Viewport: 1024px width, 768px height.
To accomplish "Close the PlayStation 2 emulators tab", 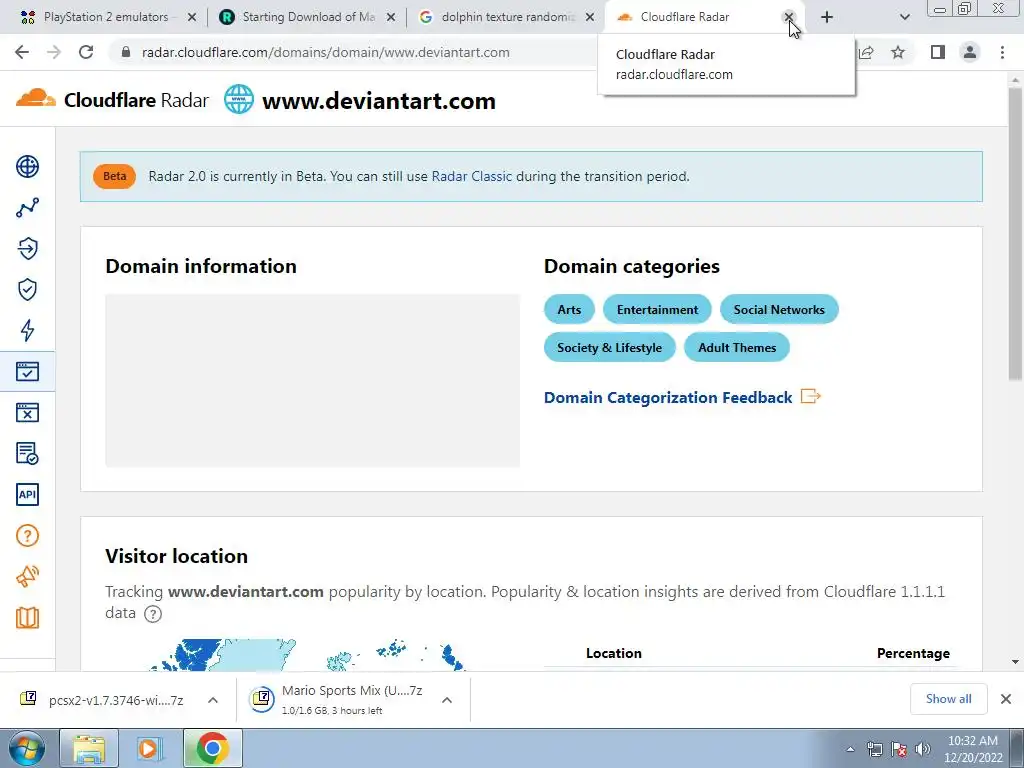I will (192, 17).
